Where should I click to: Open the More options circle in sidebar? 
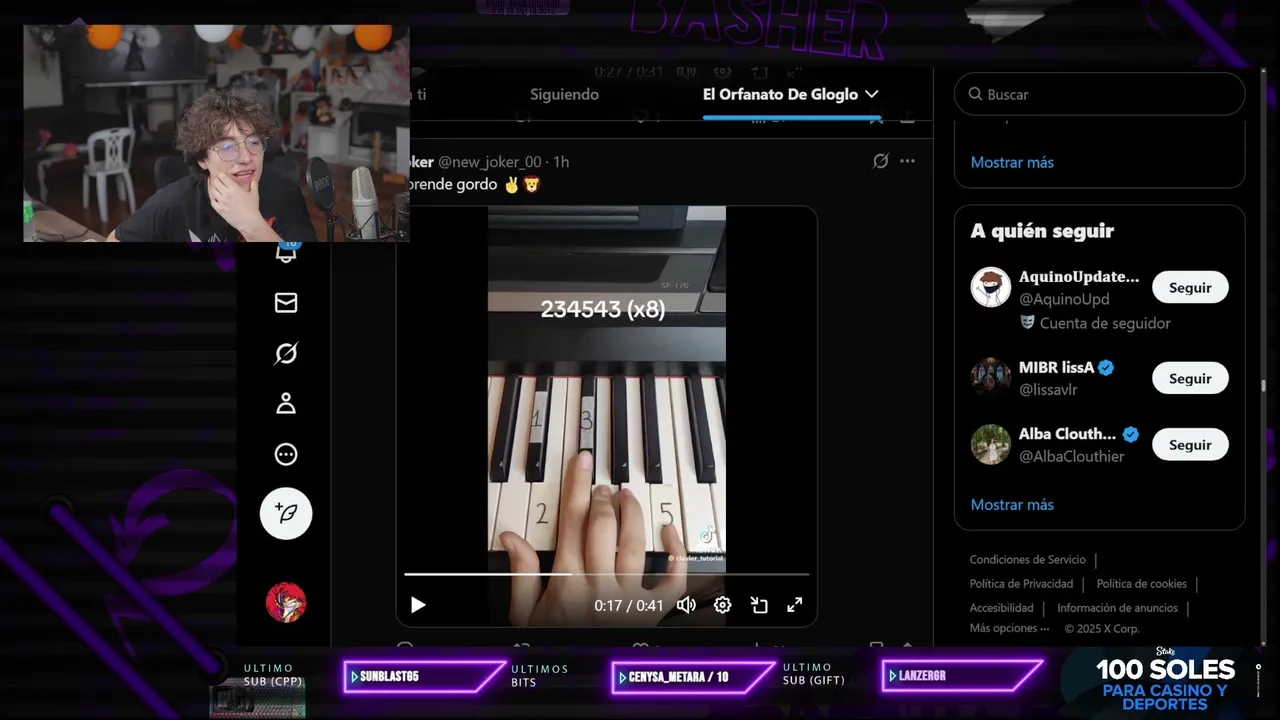coord(286,455)
